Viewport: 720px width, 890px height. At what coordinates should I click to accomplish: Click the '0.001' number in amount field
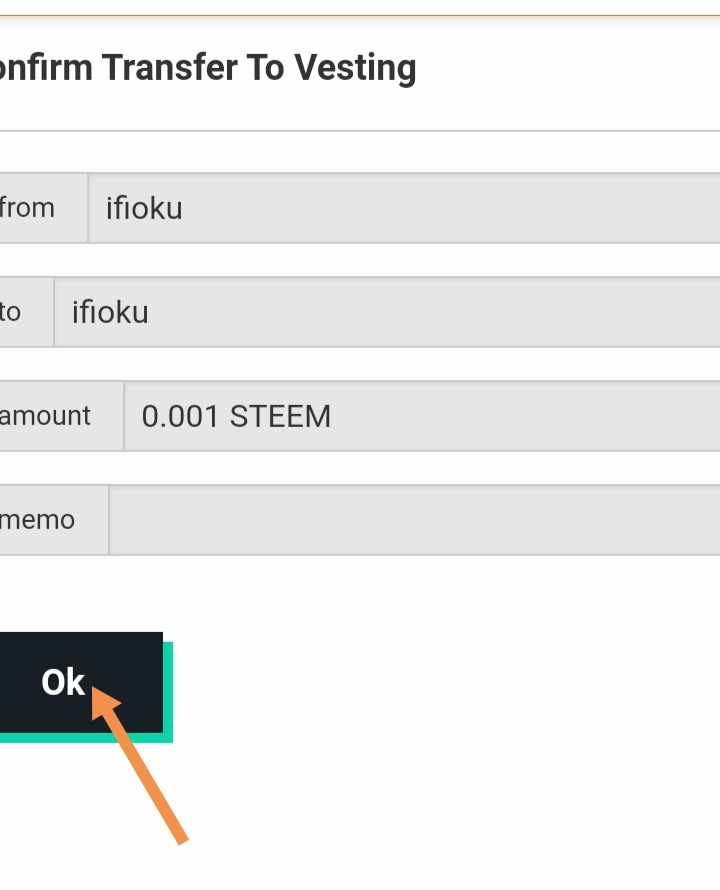[180, 416]
